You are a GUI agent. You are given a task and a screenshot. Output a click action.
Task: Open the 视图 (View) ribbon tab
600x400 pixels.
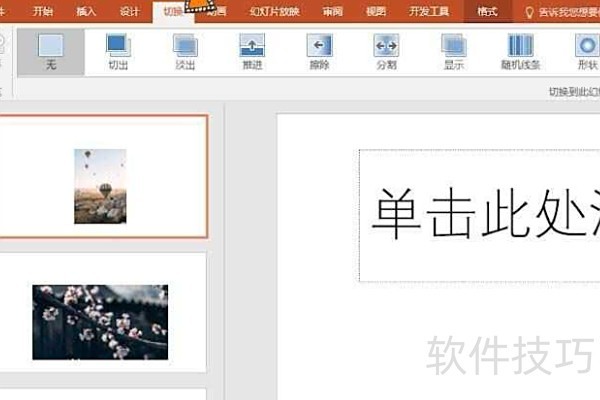pyautogui.click(x=376, y=11)
